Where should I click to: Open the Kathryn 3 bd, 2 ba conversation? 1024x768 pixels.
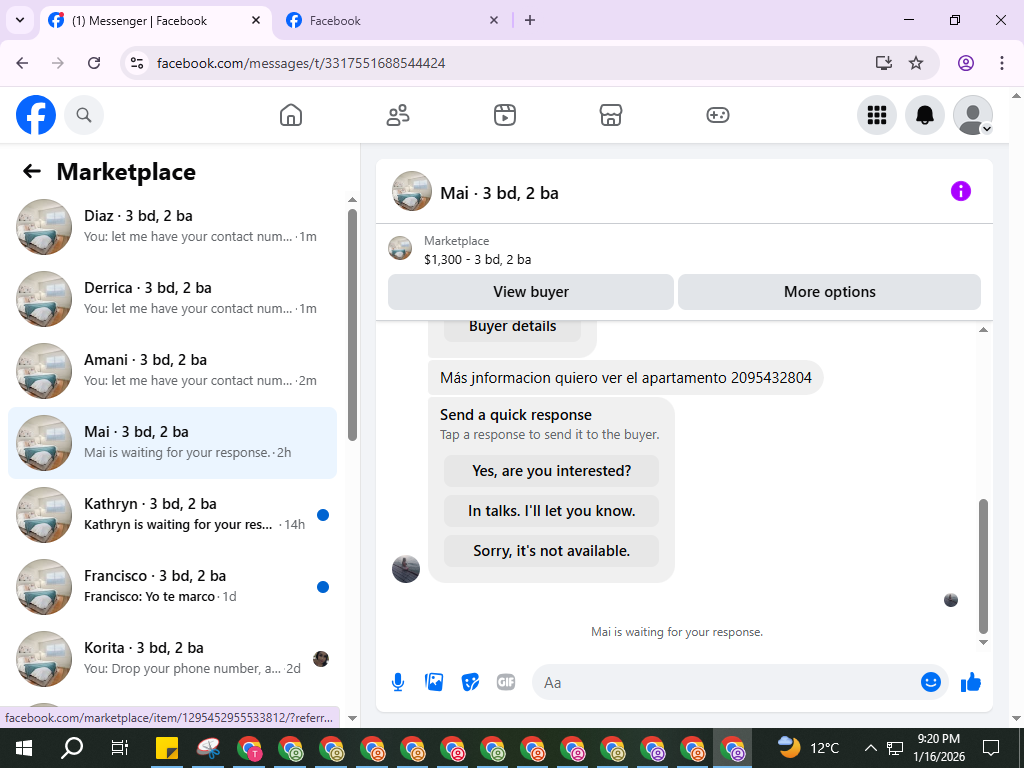point(172,515)
